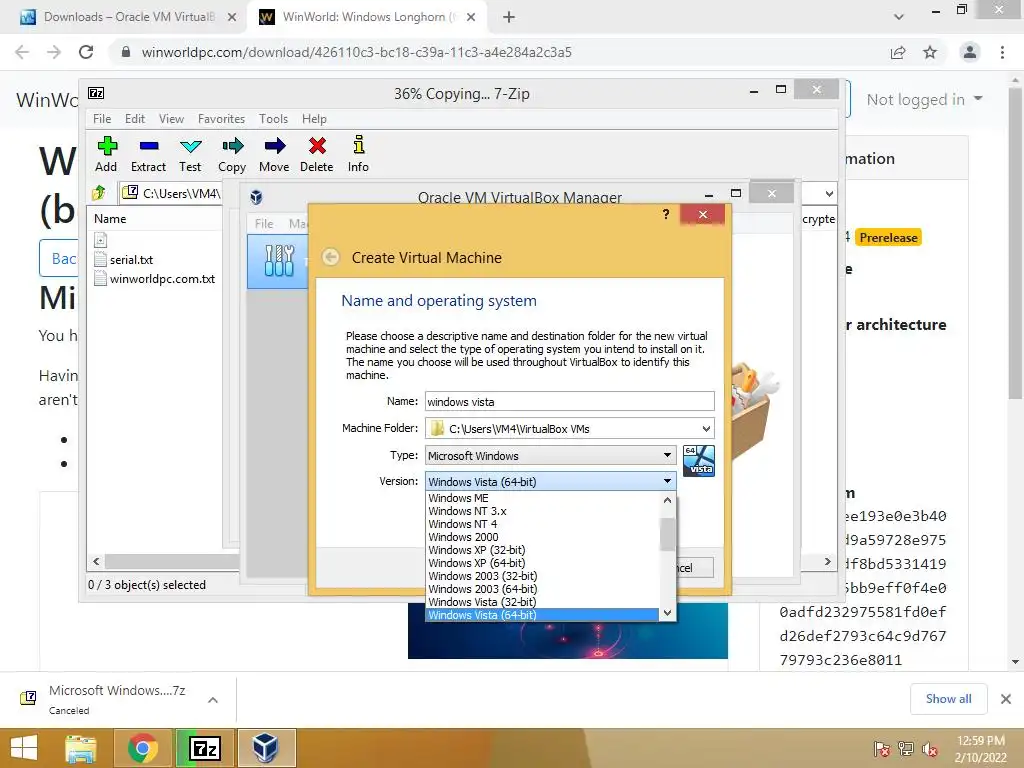Expand the Machine Folder dropdown
The image size is (1024, 768).
pyautogui.click(x=706, y=428)
